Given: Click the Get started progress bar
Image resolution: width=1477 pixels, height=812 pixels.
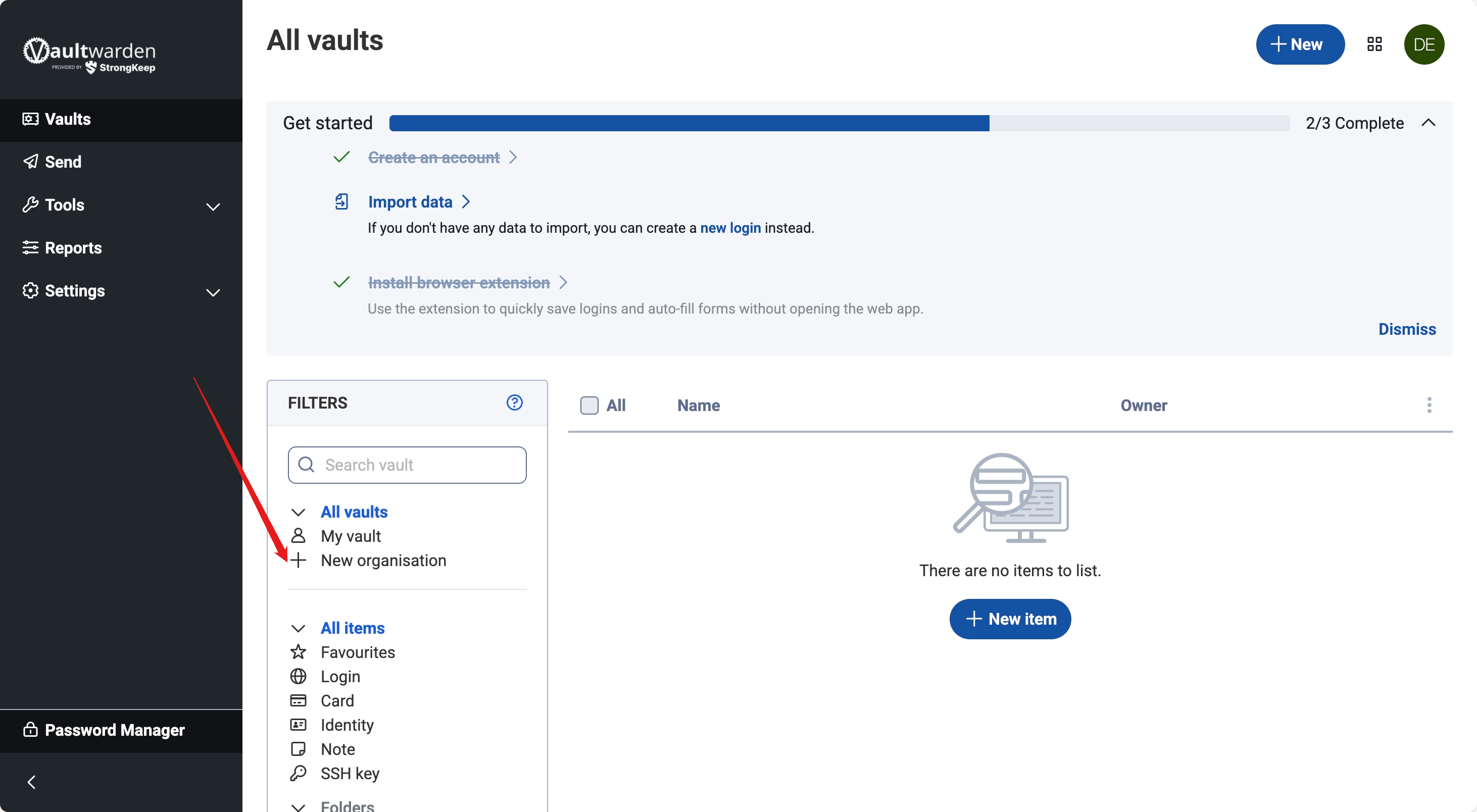Looking at the screenshot, I should pyautogui.click(x=839, y=123).
